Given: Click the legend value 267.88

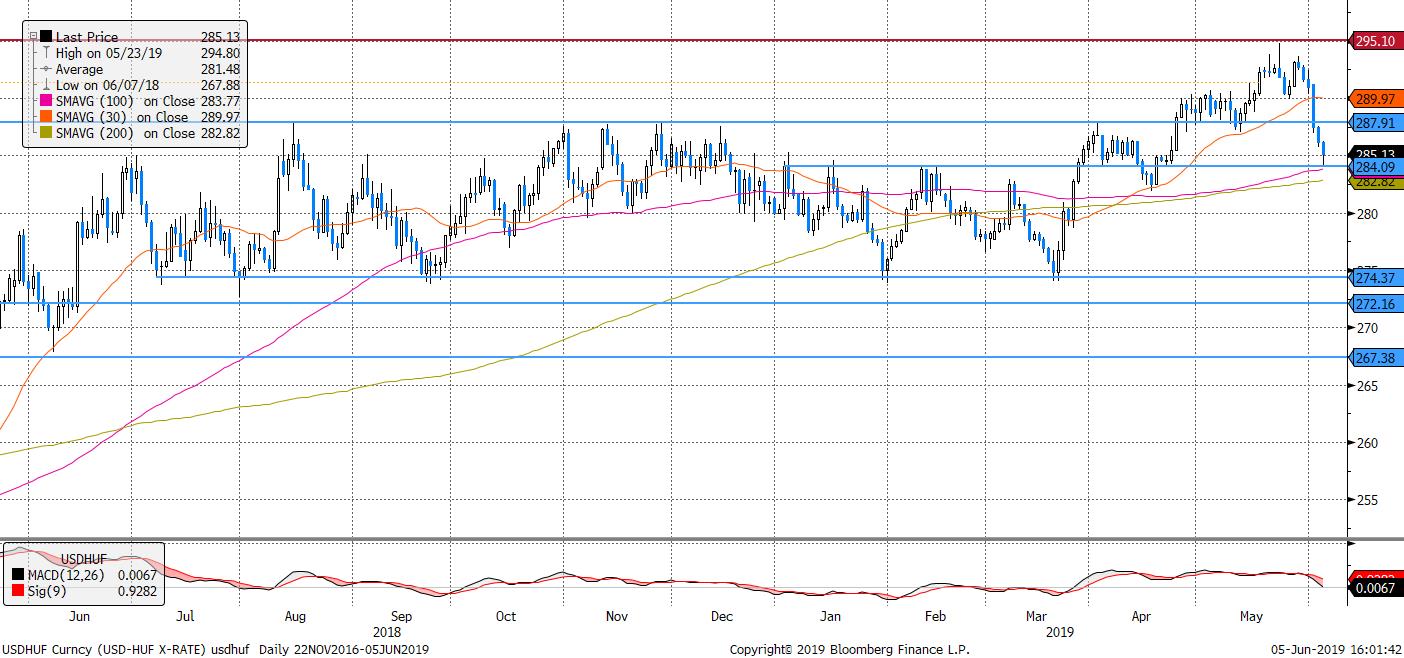Looking at the screenshot, I should point(222,85).
